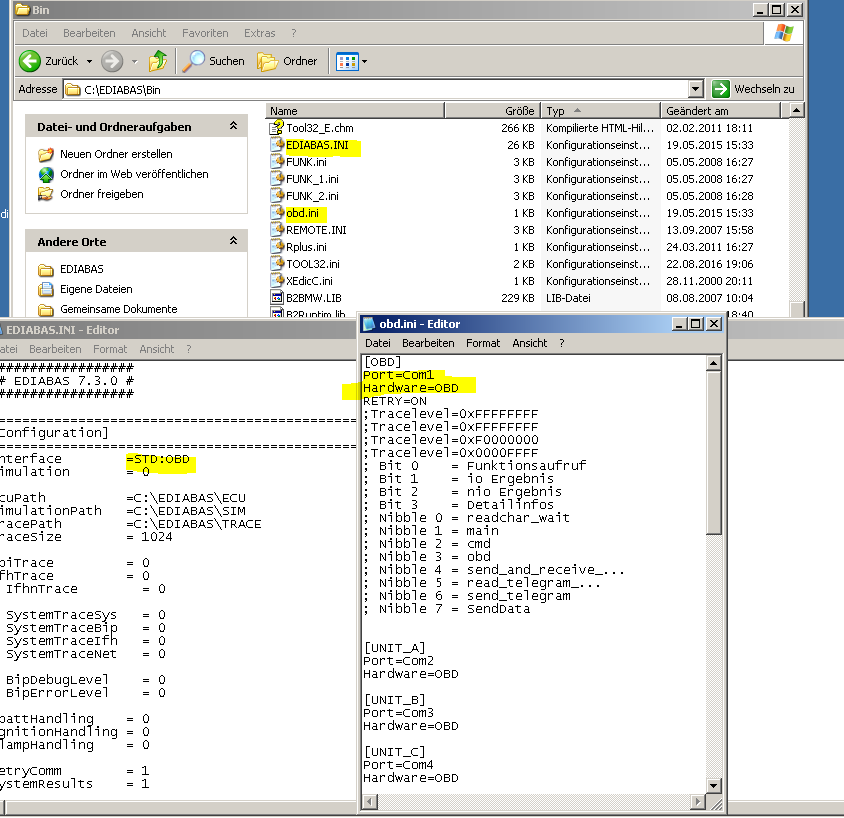Click the Port=Com1 line in obd.ini
The height and width of the screenshot is (818, 844).
coord(398,375)
